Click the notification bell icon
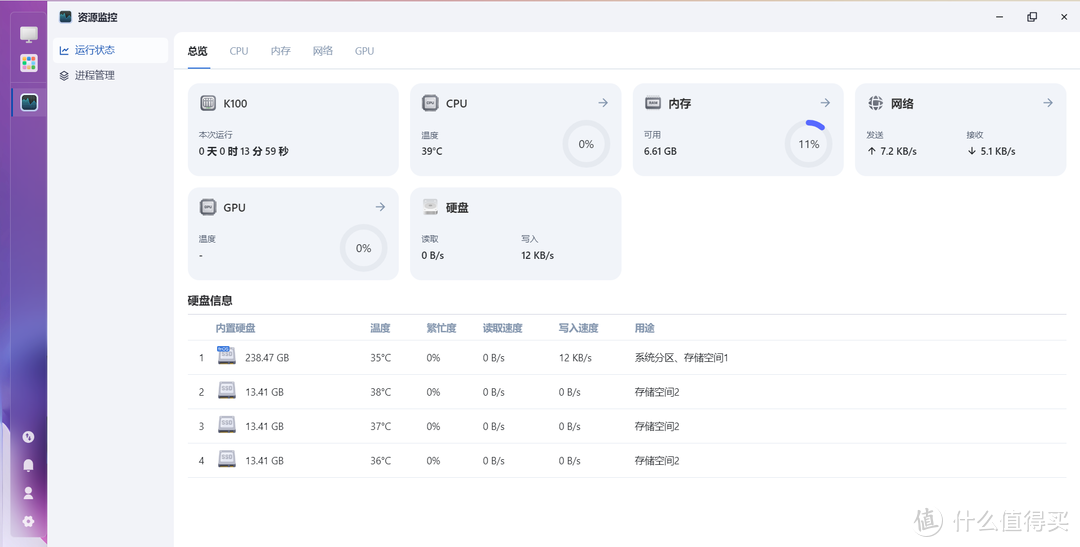This screenshot has height=547, width=1080. pyautogui.click(x=28, y=465)
